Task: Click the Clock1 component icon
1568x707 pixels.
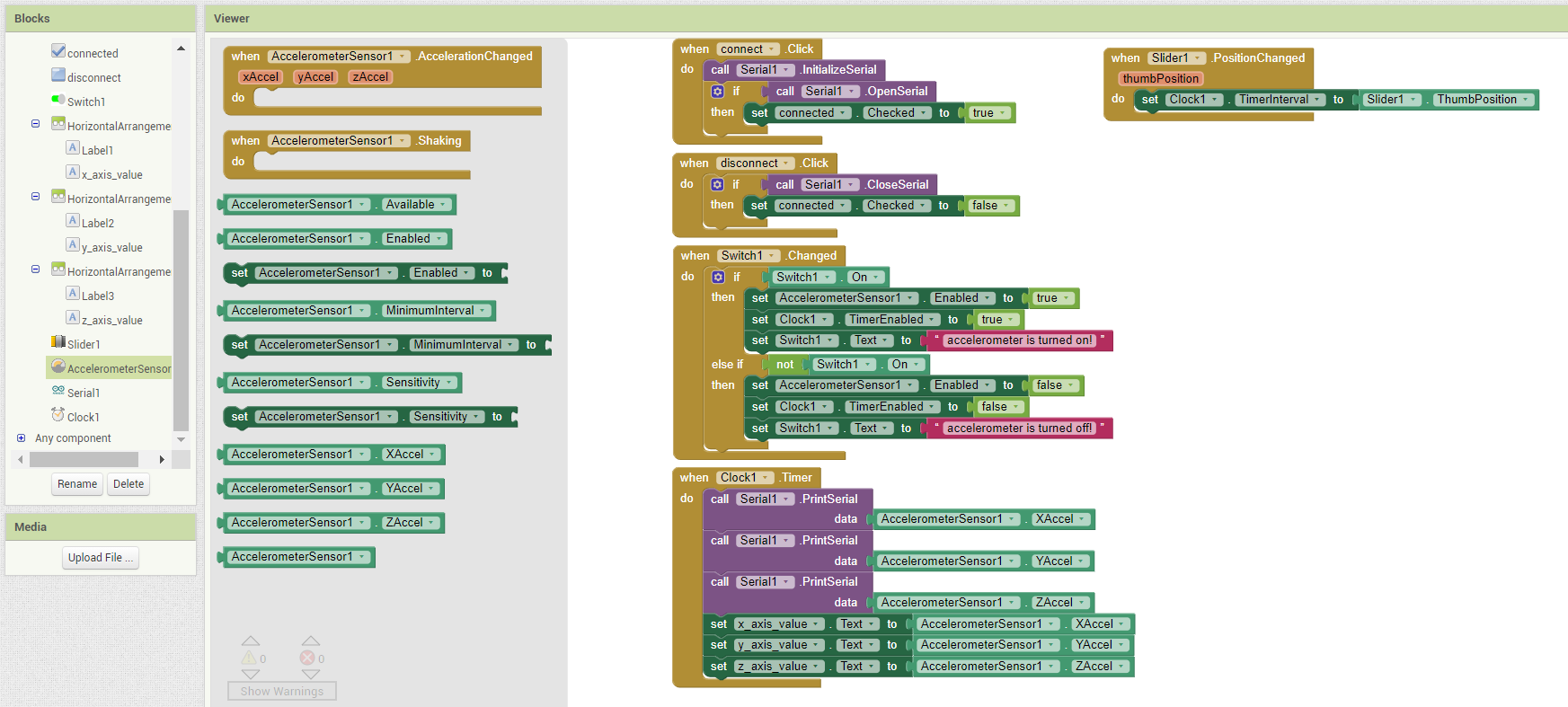Action: click(58, 415)
